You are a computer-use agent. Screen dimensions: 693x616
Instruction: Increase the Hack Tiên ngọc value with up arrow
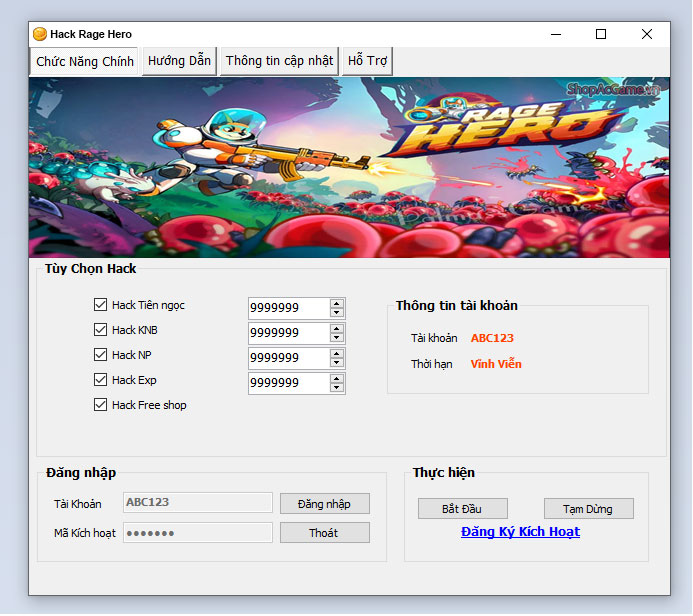click(337, 304)
